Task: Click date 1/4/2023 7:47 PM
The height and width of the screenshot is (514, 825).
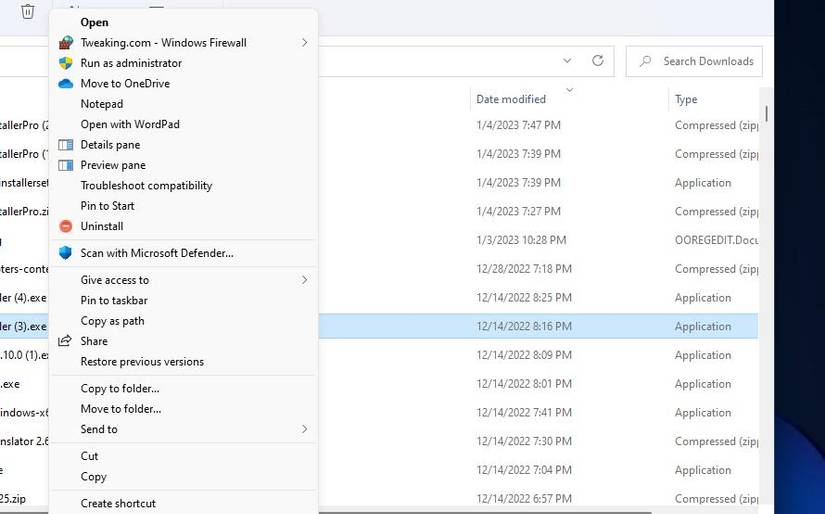Action: tap(518, 125)
